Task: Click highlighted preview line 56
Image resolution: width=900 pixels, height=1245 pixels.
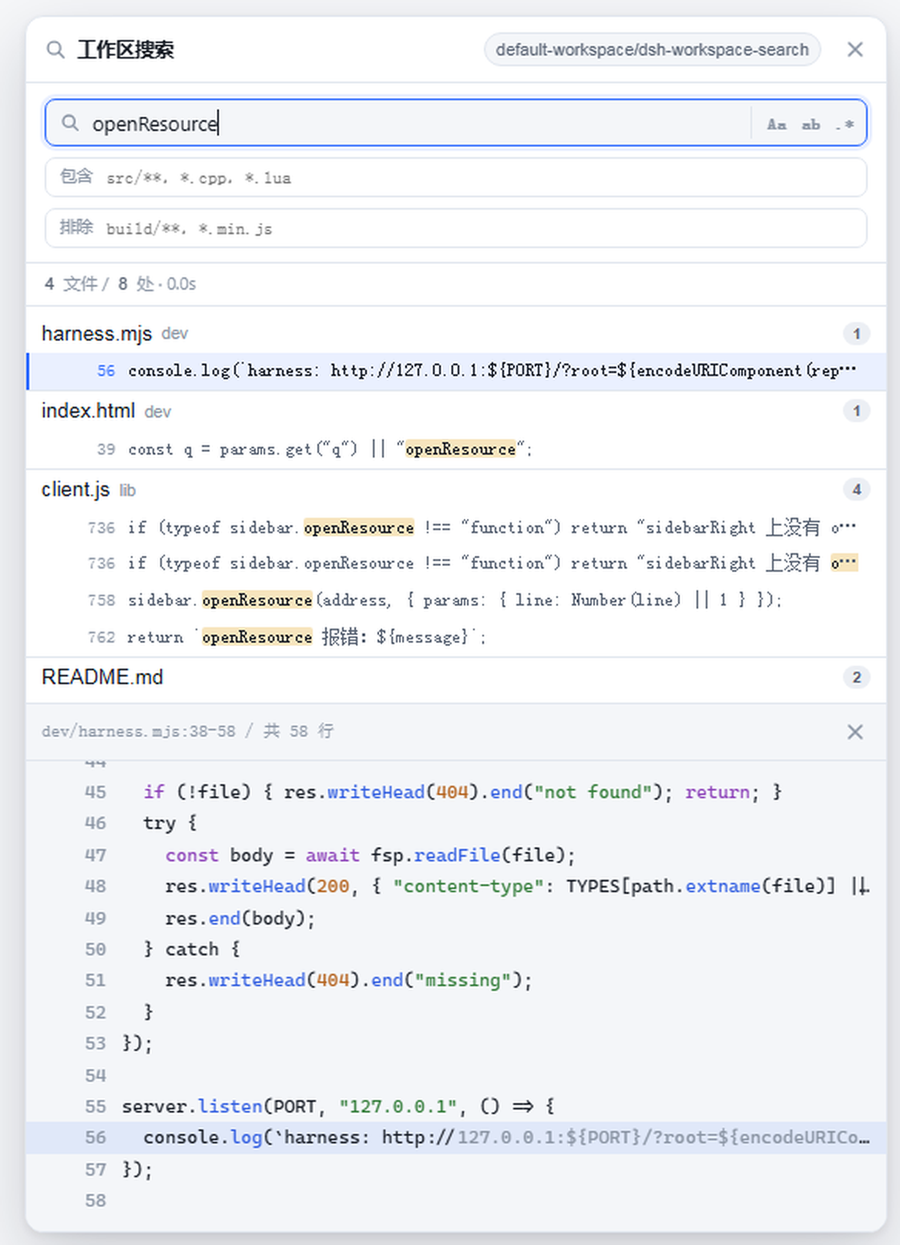Action: tap(456, 1138)
